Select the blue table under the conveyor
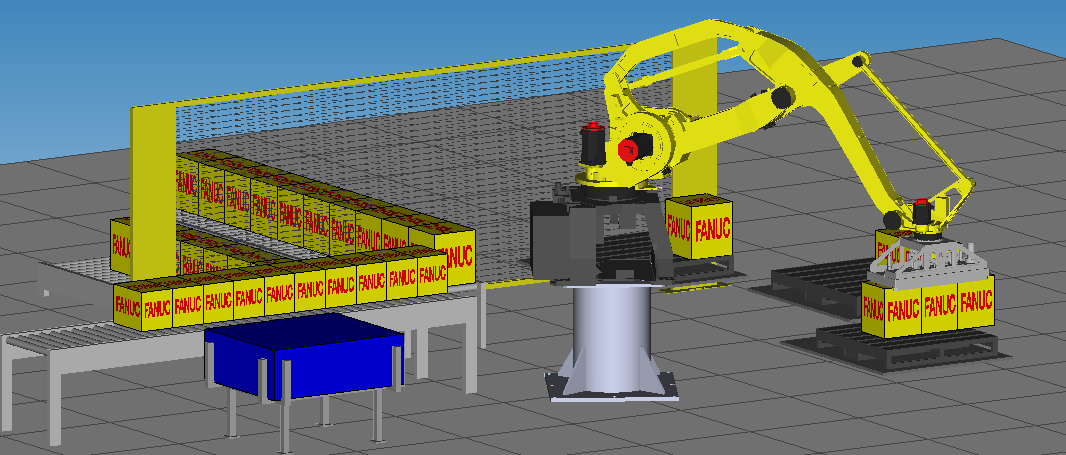This screenshot has height=455, width=1066. pyautogui.click(x=304, y=358)
